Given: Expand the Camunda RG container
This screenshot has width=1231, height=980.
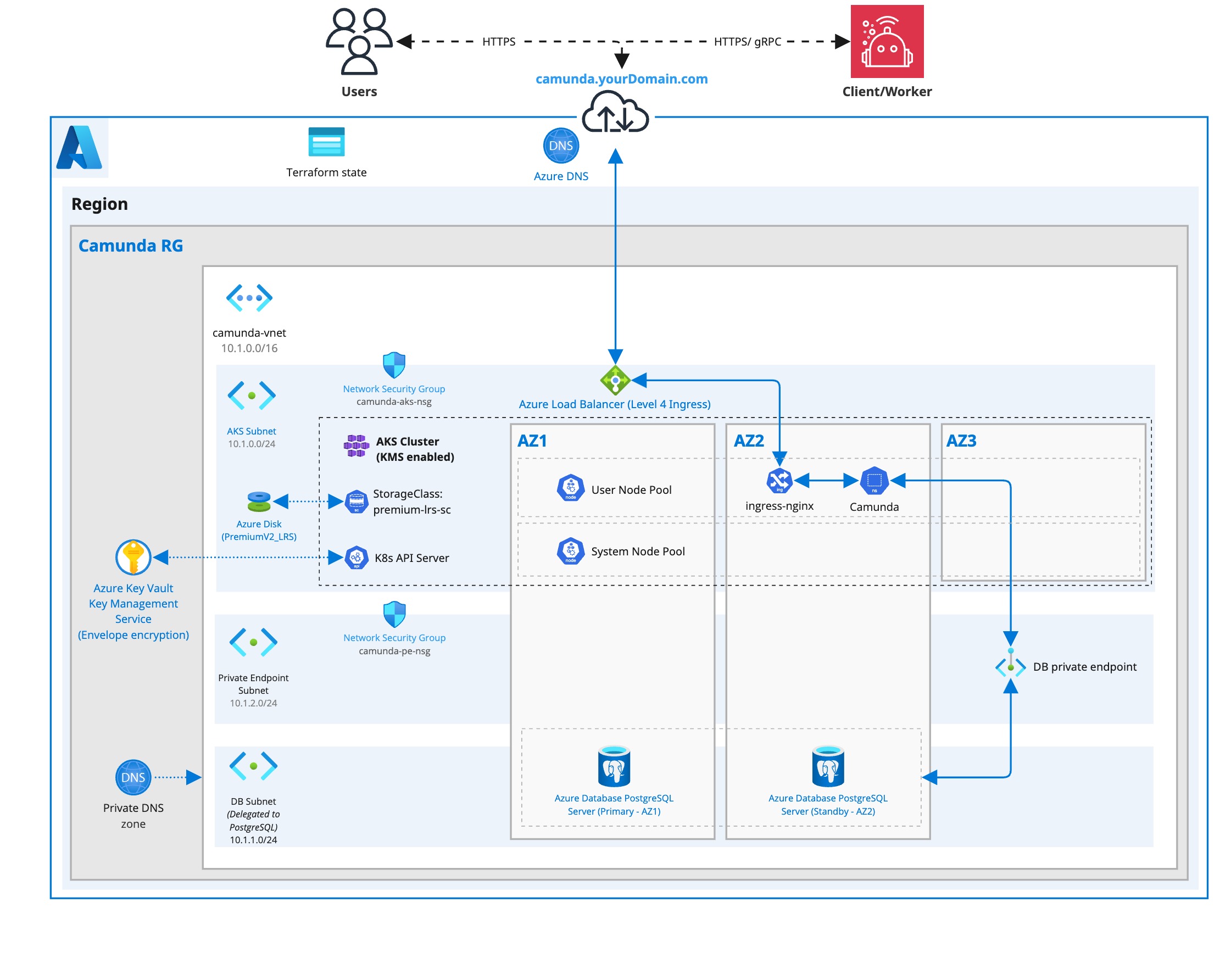Looking at the screenshot, I should coord(130,246).
